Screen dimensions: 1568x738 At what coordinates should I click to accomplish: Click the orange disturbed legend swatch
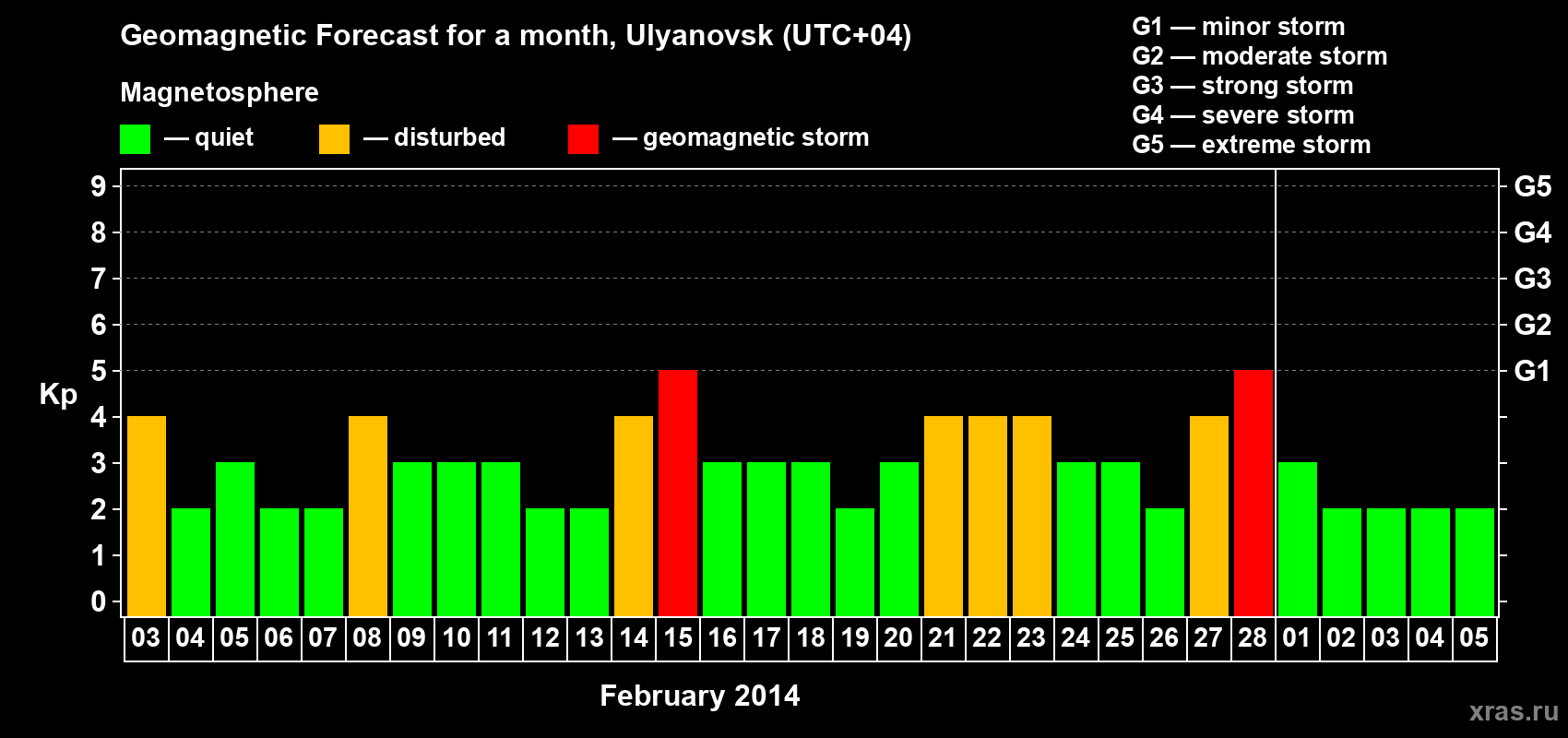coord(334,139)
